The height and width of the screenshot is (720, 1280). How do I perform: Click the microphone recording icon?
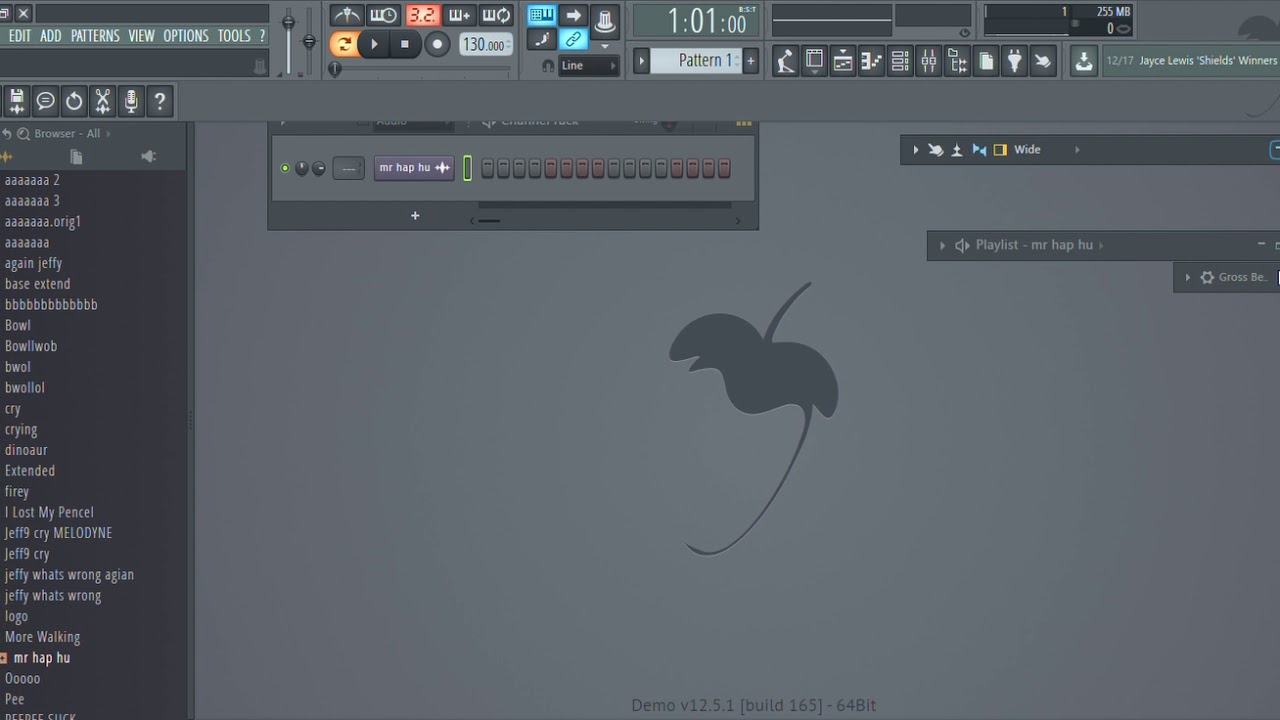coord(131,101)
